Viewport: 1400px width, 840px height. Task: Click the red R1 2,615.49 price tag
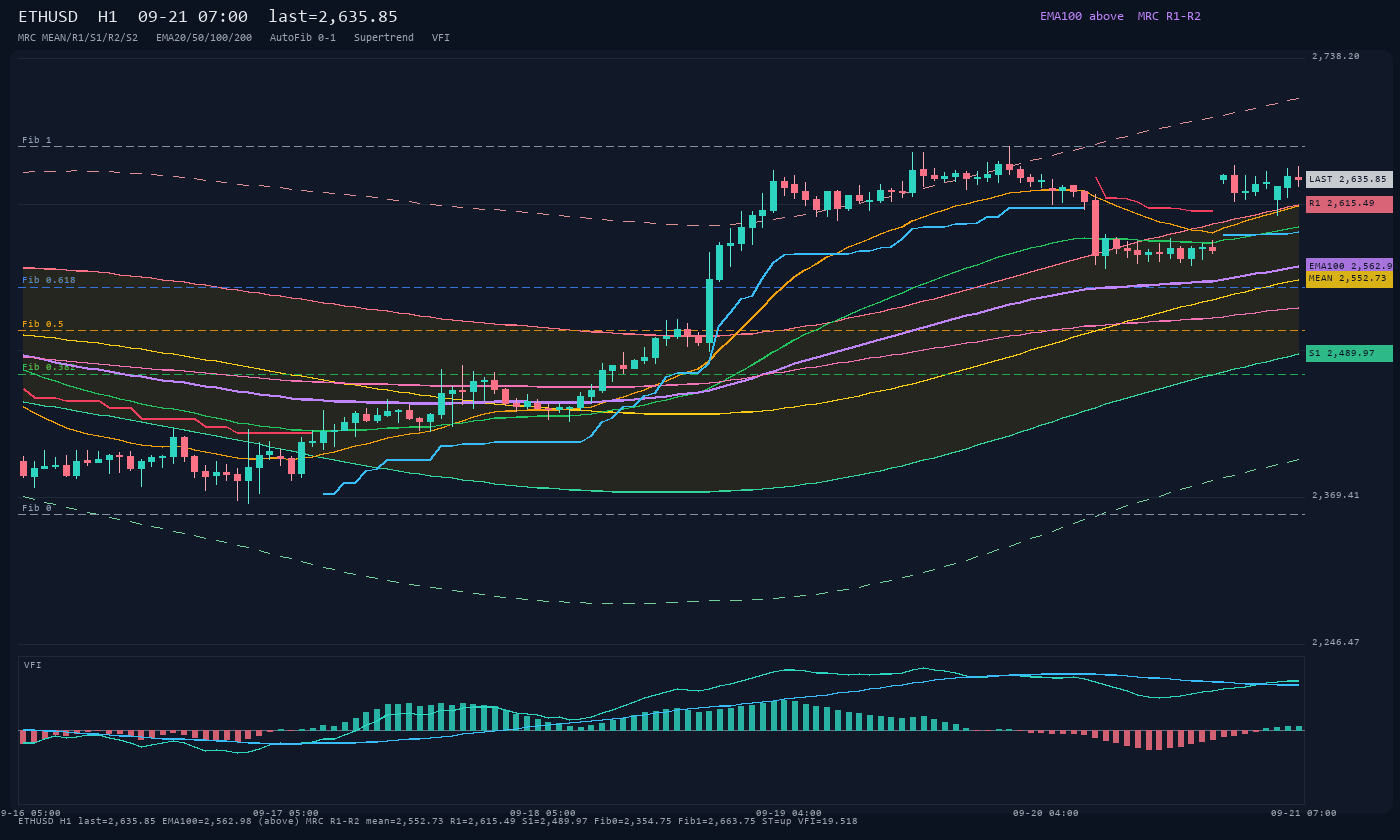click(x=1349, y=204)
